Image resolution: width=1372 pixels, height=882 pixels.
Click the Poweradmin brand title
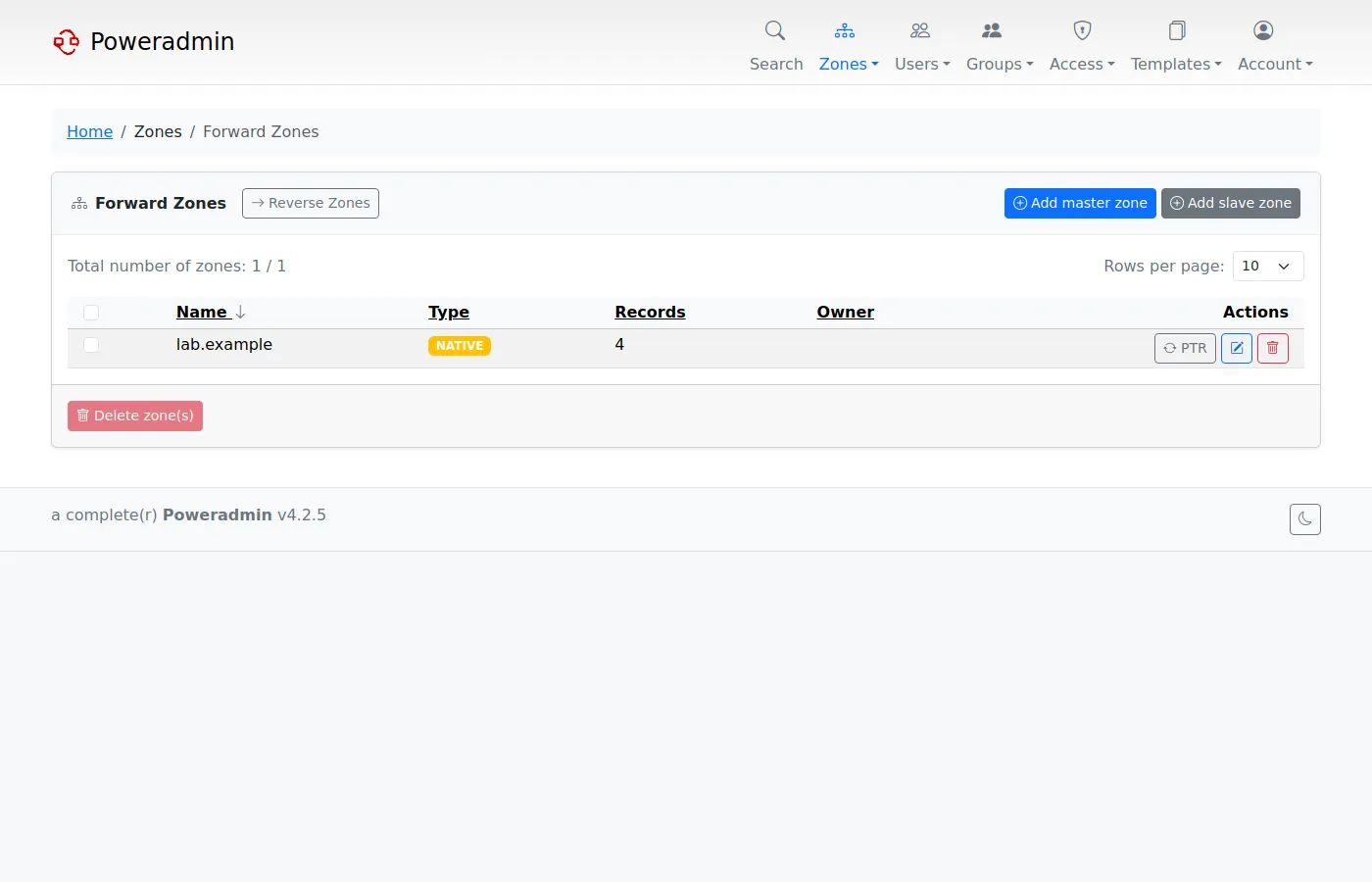tap(163, 41)
